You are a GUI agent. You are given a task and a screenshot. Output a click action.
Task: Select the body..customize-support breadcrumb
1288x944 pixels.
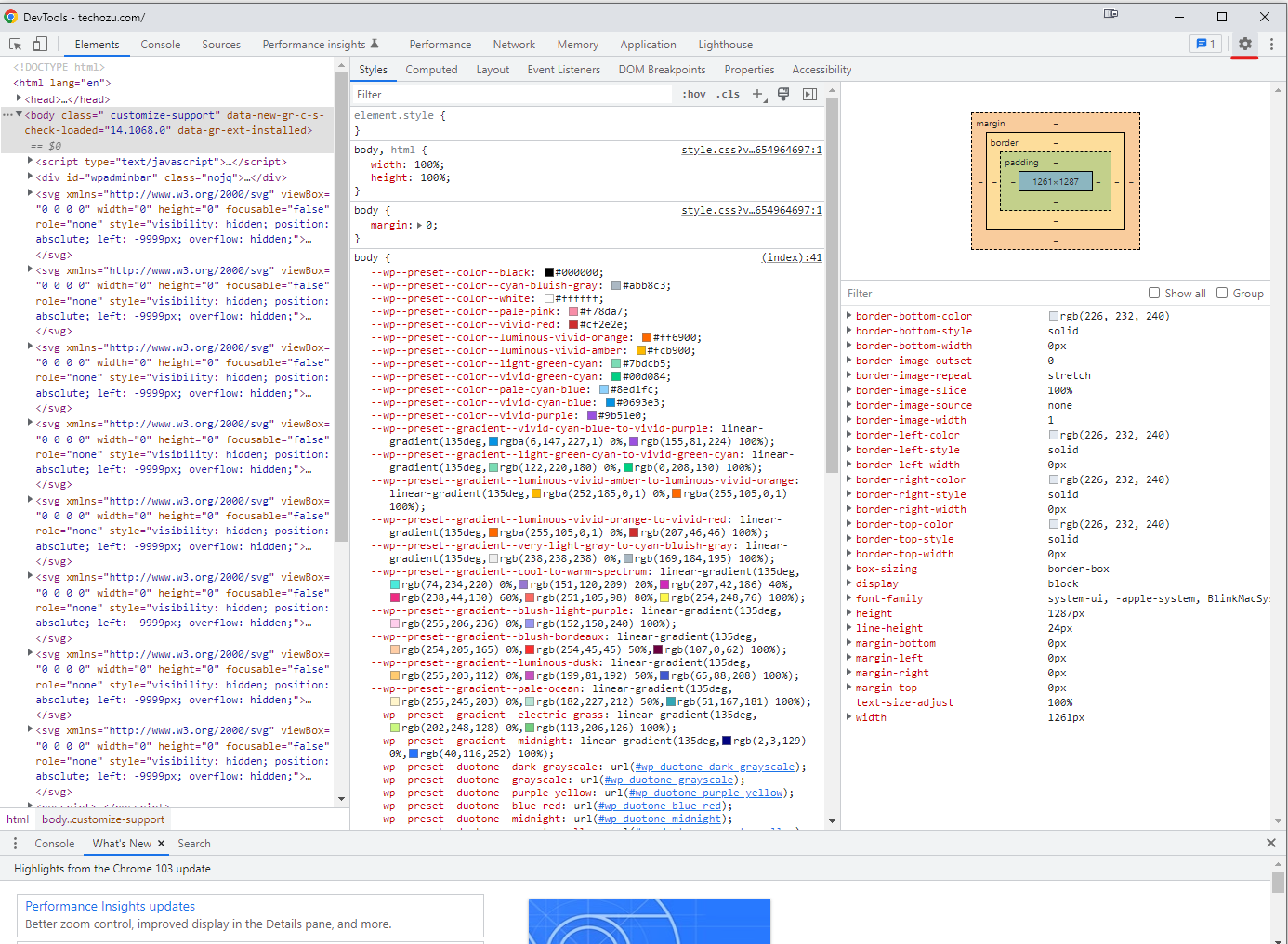[x=102, y=819]
